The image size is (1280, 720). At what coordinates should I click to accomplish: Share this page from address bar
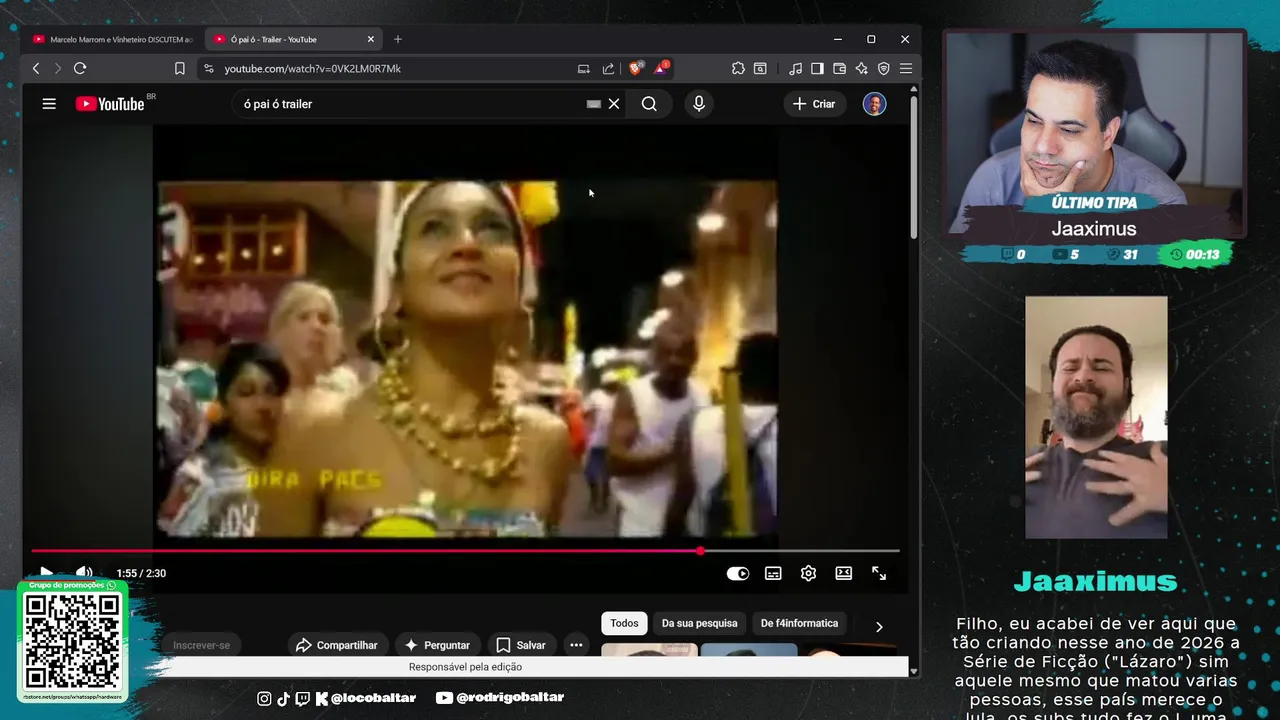click(x=608, y=68)
